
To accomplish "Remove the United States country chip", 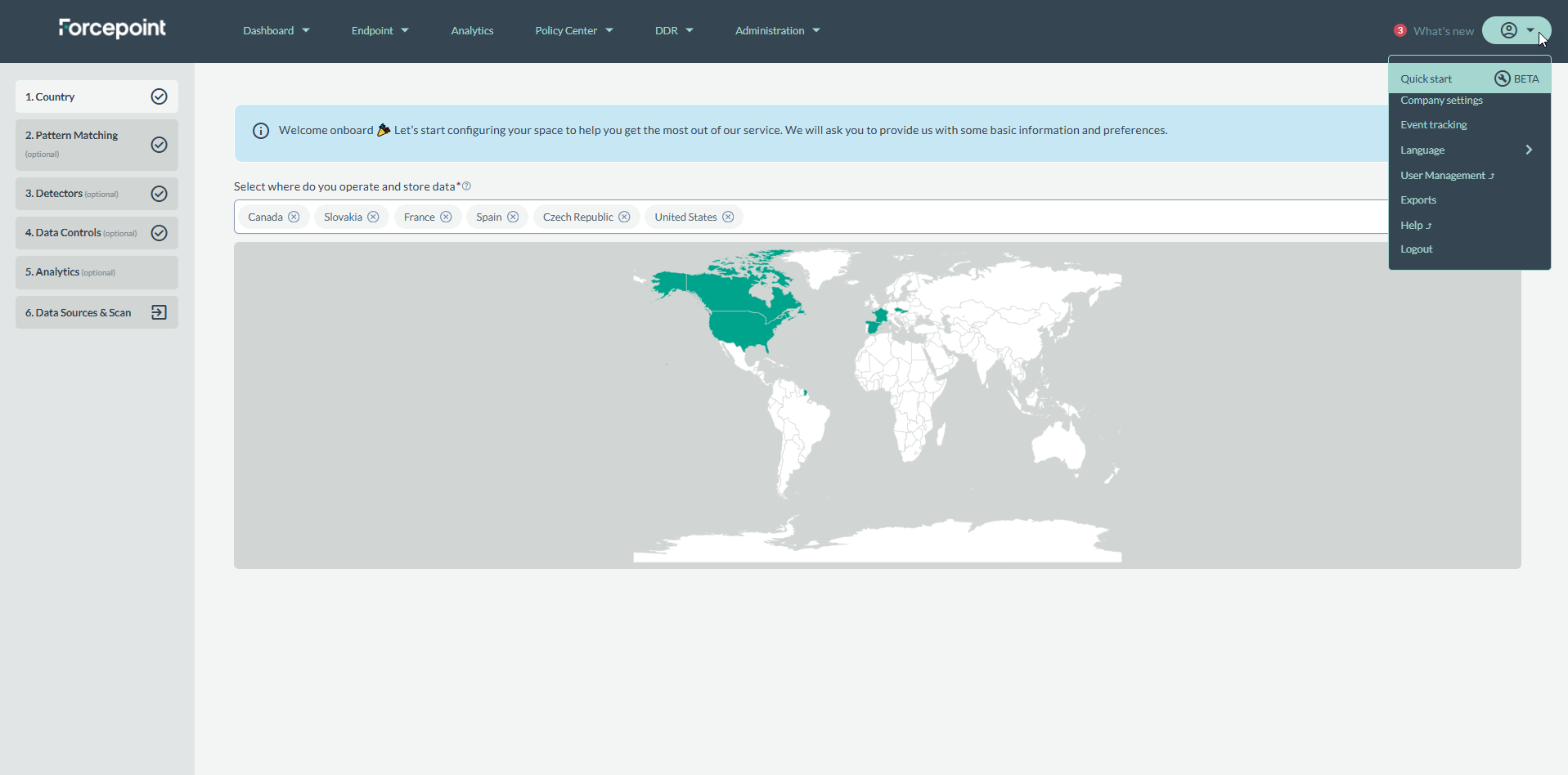I will (728, 217).
